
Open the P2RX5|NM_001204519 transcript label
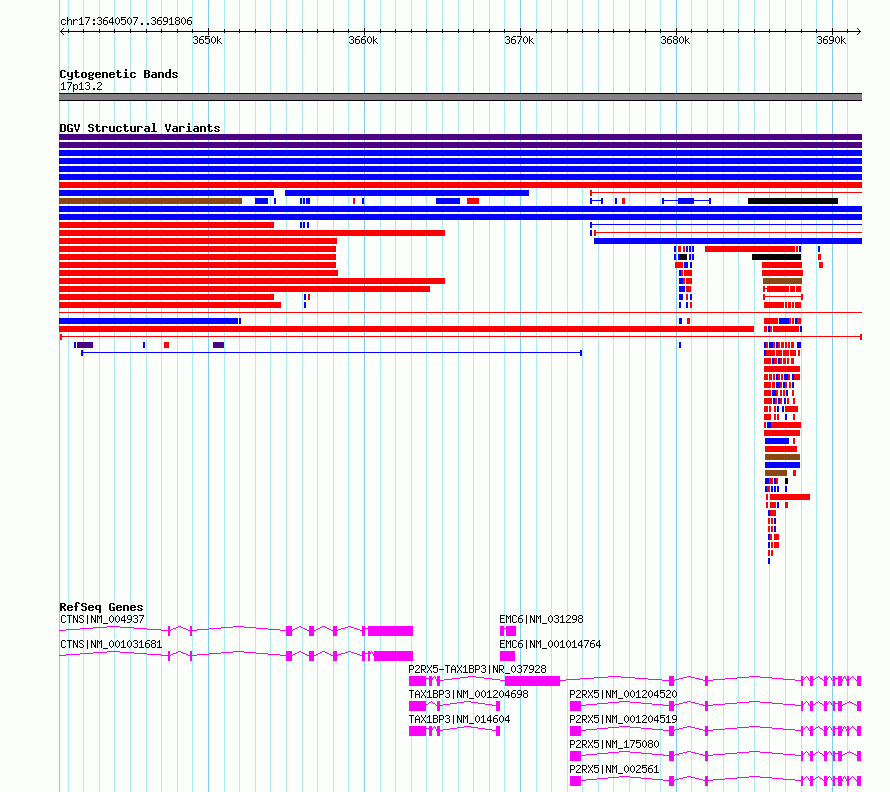[623, 719]
